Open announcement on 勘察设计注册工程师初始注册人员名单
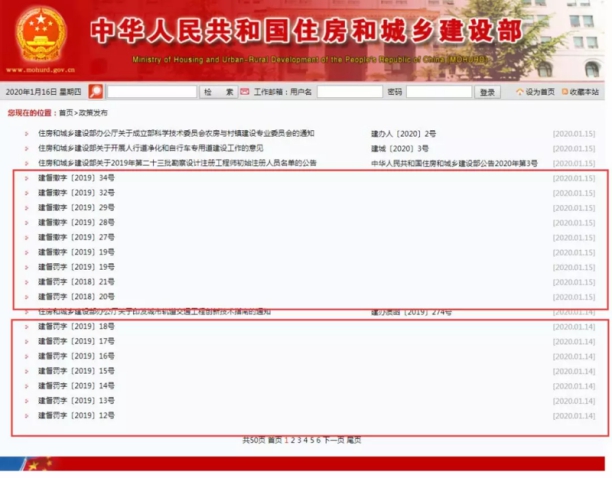The image size is (612, 478). coord(177,163)
